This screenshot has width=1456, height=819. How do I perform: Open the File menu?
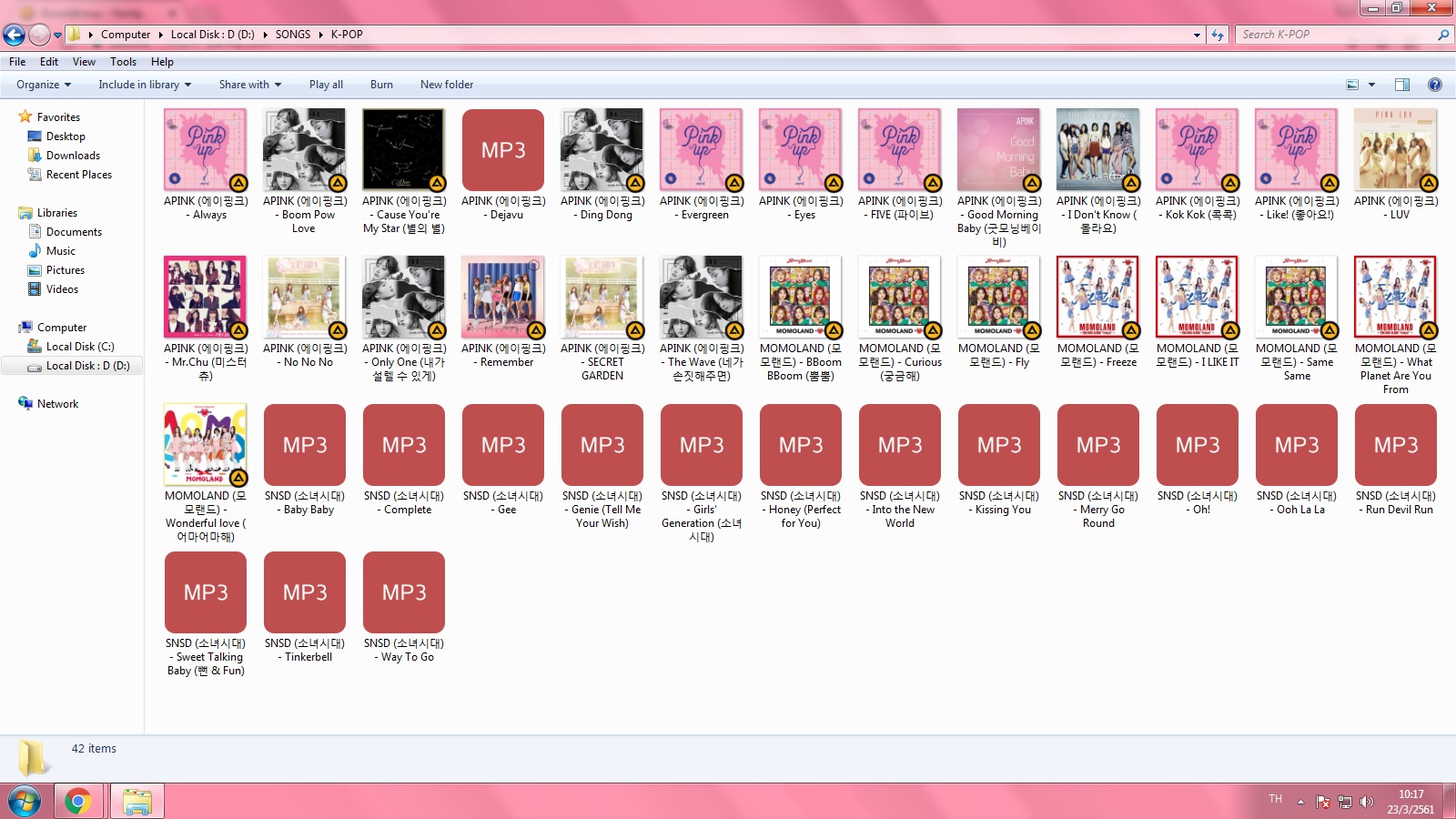pos(17,62)
